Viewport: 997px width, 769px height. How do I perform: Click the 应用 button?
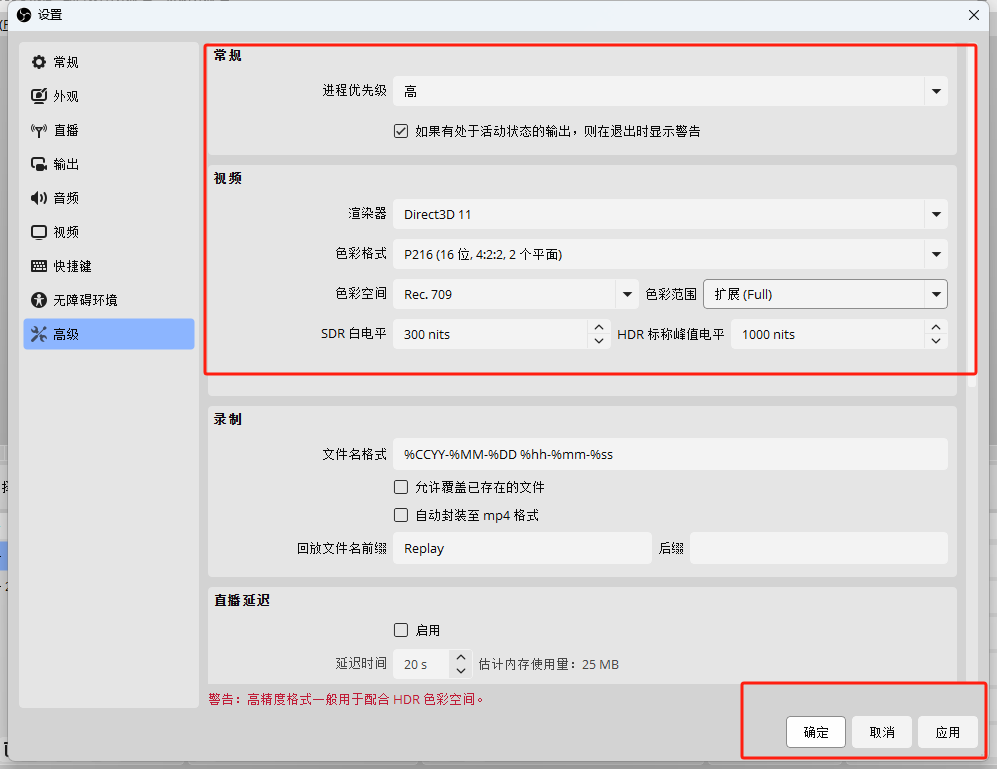point(947,732)
